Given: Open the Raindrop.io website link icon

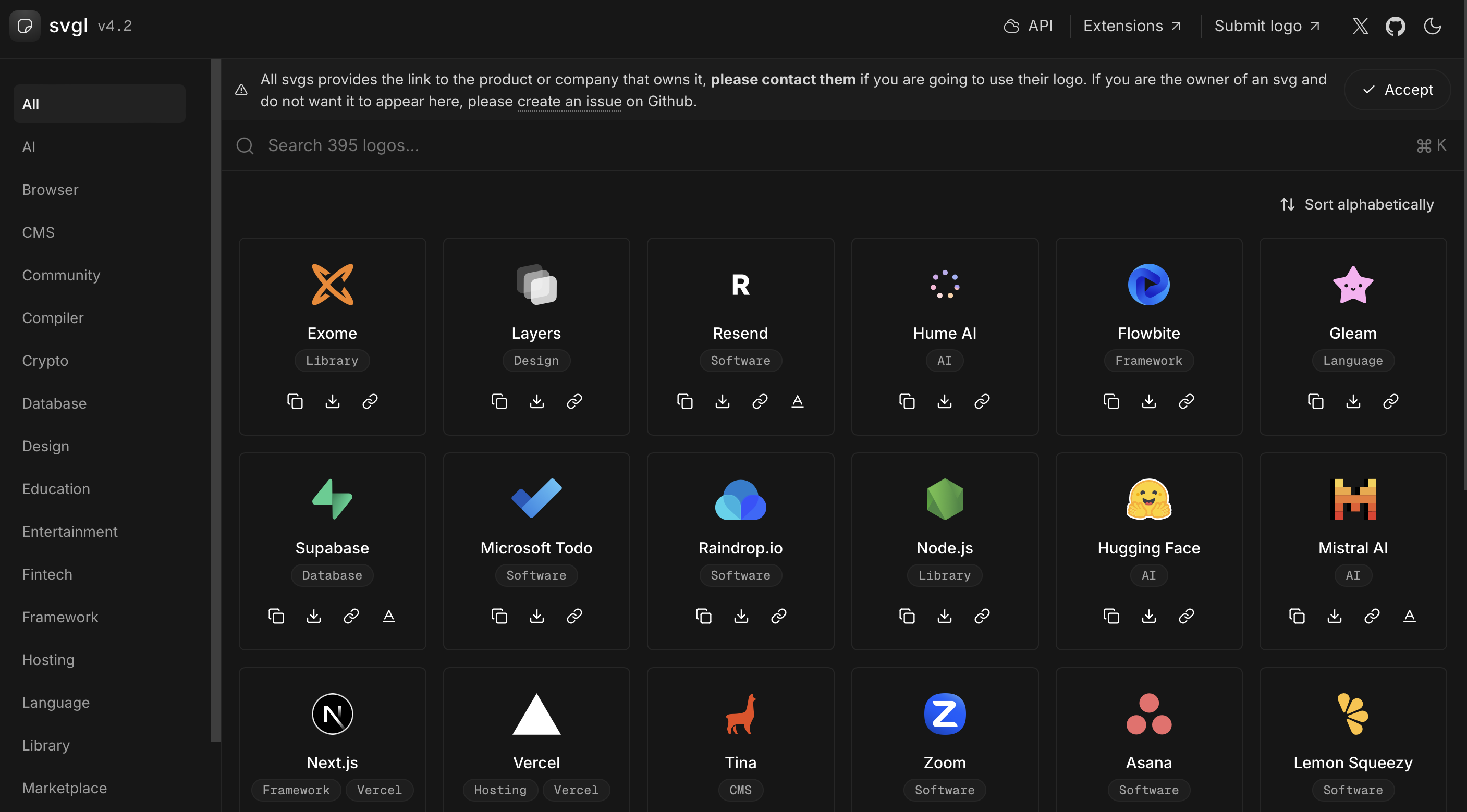Looking at the screenshot, I should pos(779,616).
